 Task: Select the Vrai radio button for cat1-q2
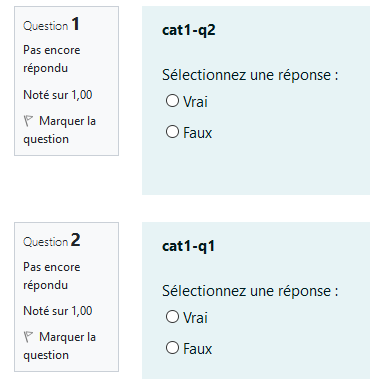[x=172, y=100]
